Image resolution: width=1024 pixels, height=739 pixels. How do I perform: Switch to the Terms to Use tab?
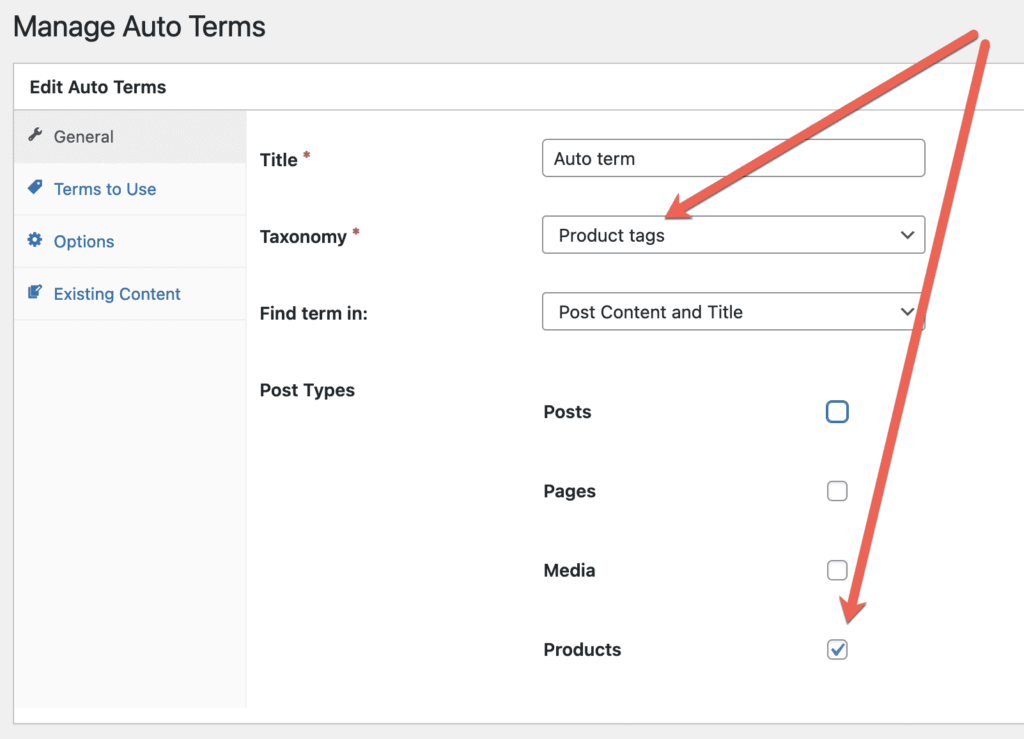[x=130, y=189]
